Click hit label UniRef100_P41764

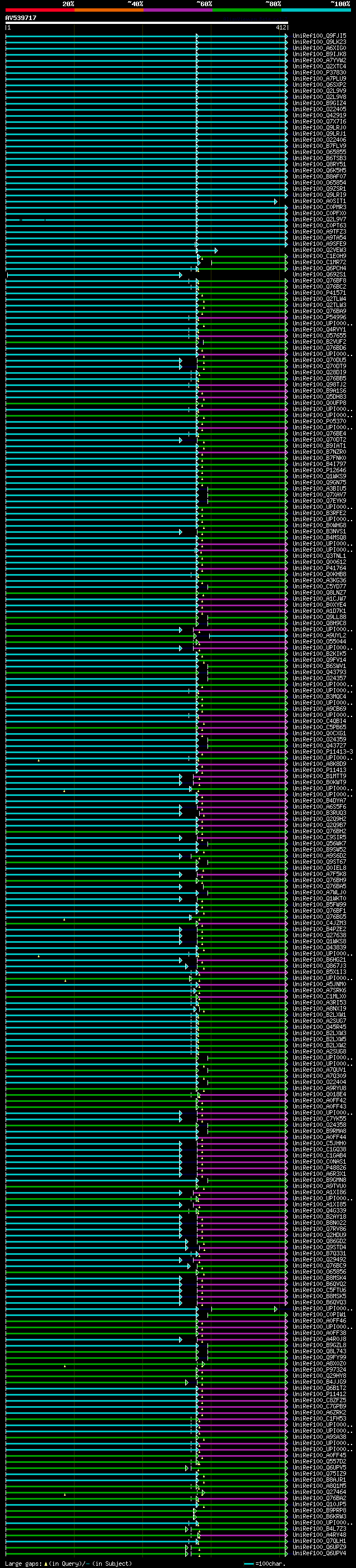(319, 568)
